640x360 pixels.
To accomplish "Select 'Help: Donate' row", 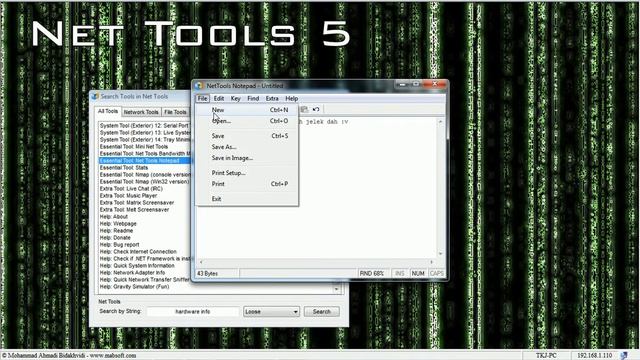I will 144,238.
